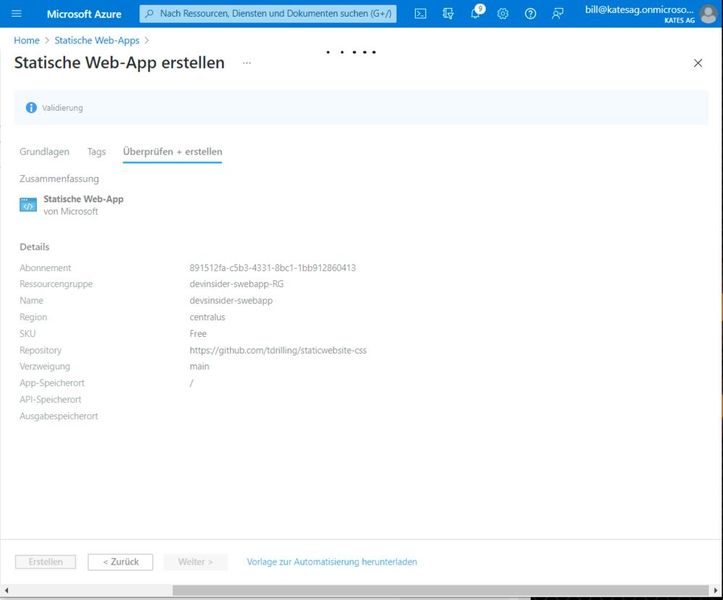The image size is (723, 600).
Task: Click the subscription ID value 891512fa-c5b3
Action: (x=273, y=268)
